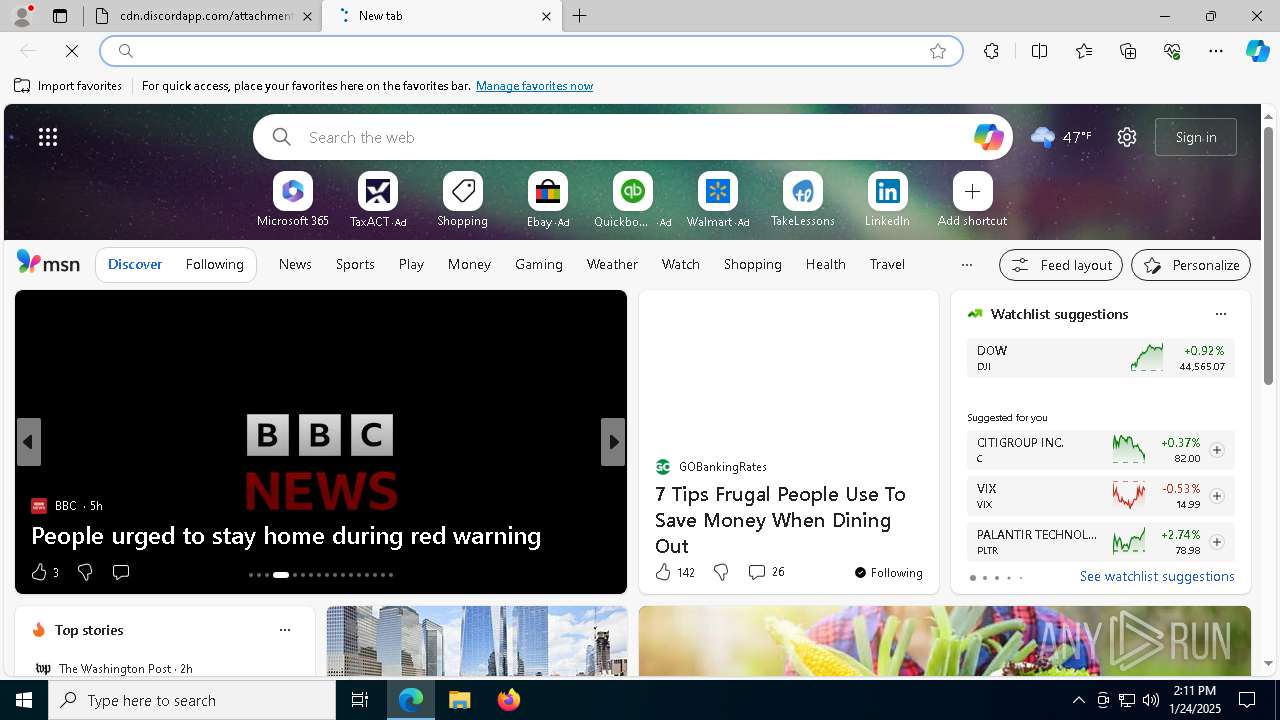Open Quickbooks ad shortcut
Screen dimensions: 1280x720
coord(632,200)
